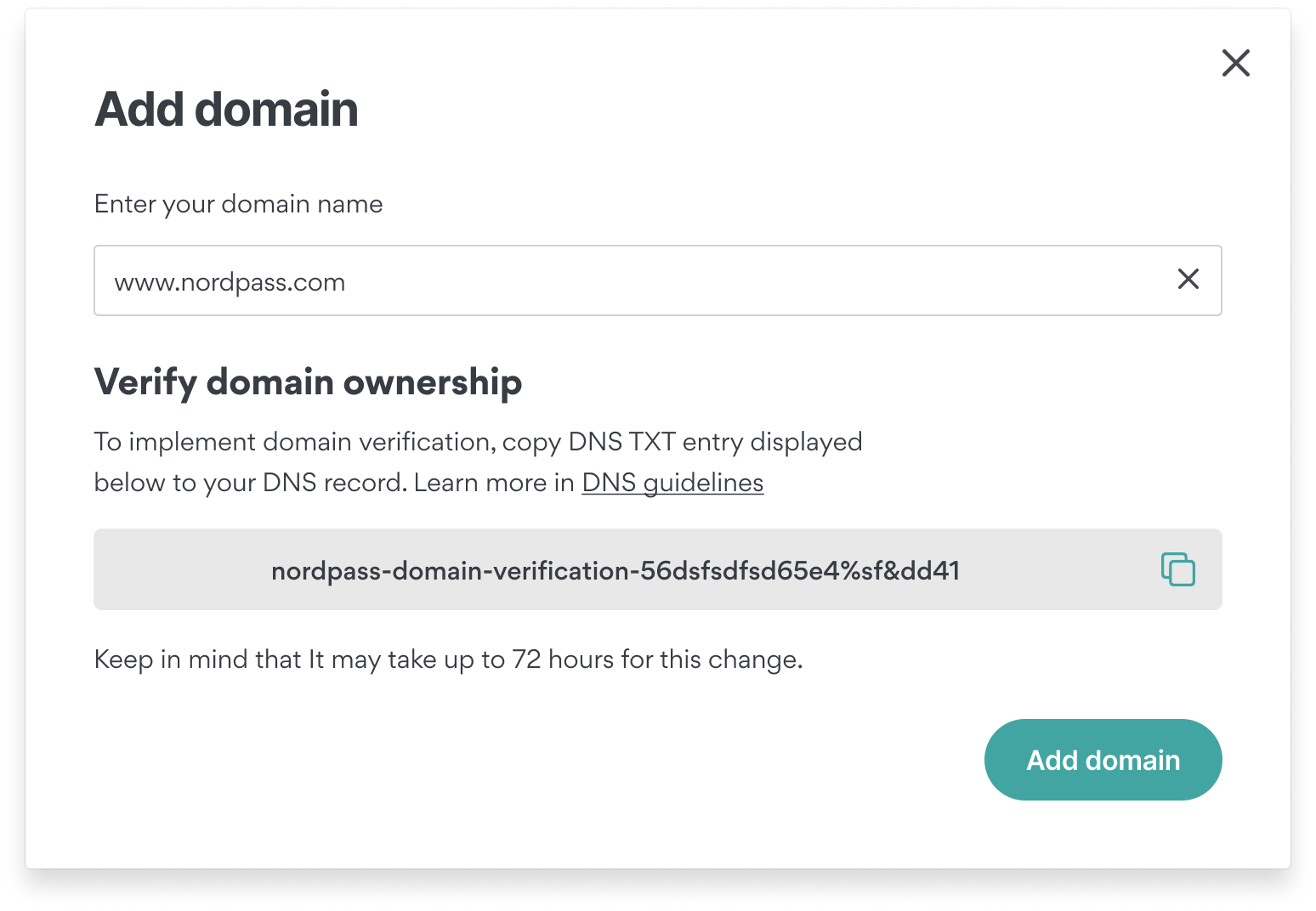Screen dimensions: 1316x911
Task: Open the DNS guidelines link
Action: coord(672,483)
